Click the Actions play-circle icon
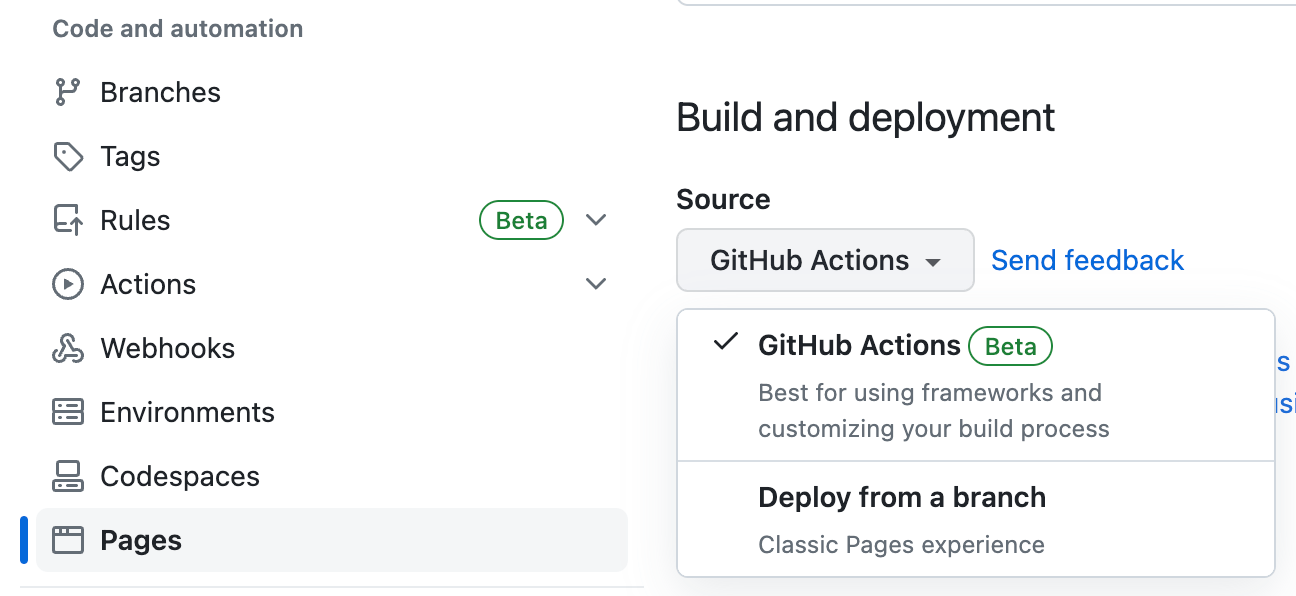Screen dimensions: 1296x596 point(66,284)
